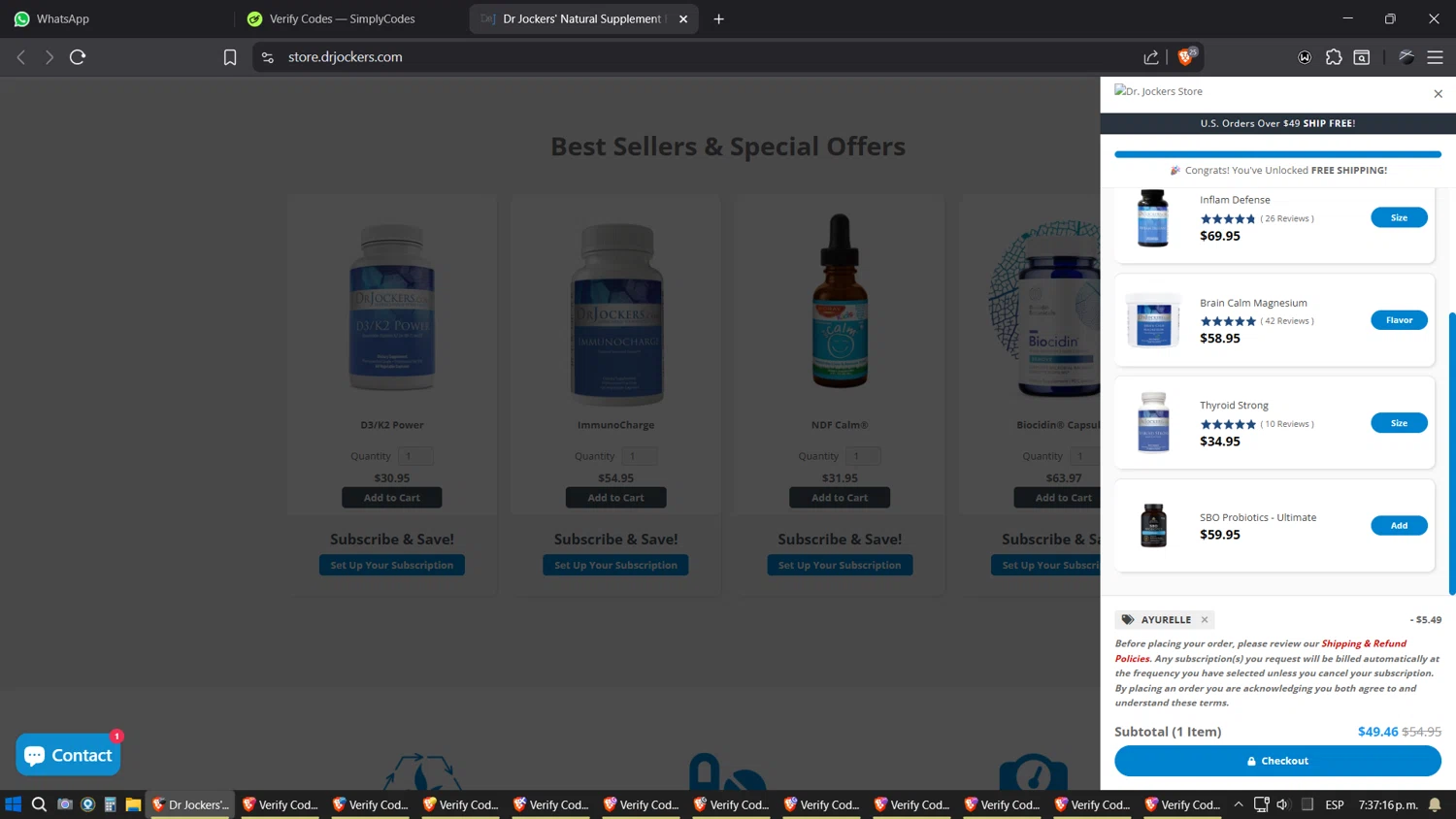Choose Size for Inflam Defense
1456x819 pixels.
click(x=1399, y=217)
